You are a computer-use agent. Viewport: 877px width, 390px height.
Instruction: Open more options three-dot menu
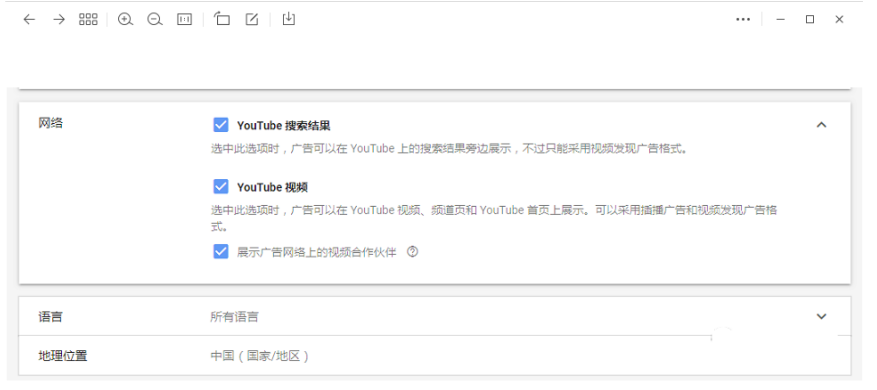point(743,20)
